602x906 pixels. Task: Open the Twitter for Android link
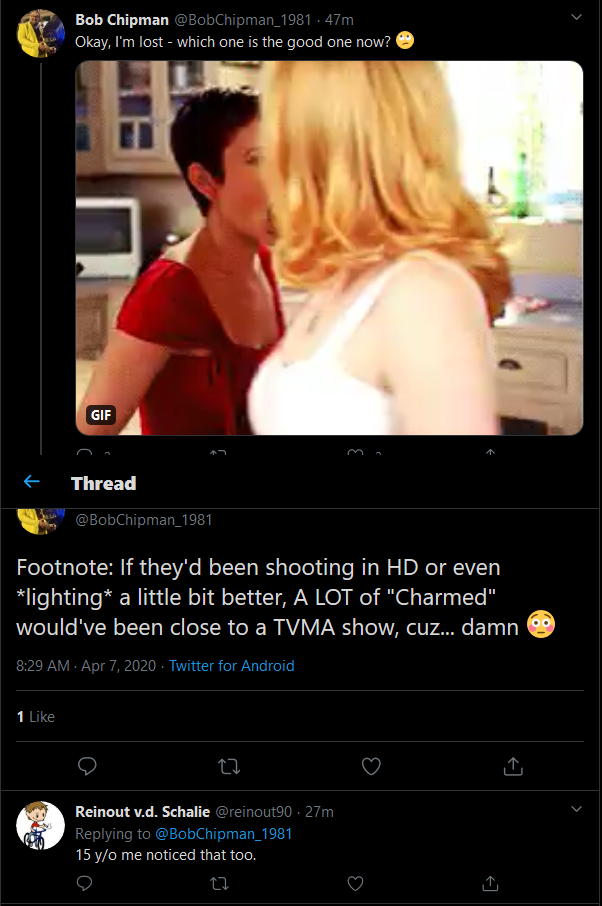[x=232, y=666]
